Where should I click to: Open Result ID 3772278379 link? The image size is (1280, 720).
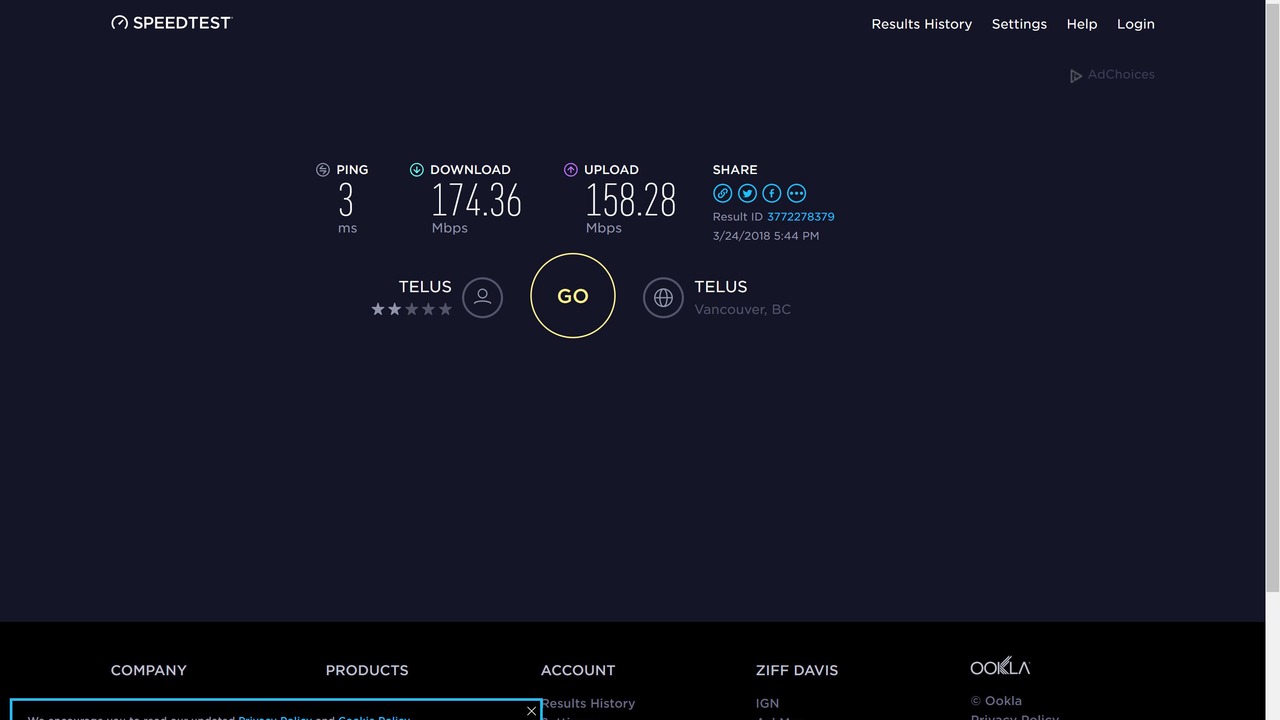click(x=800, y=217)
